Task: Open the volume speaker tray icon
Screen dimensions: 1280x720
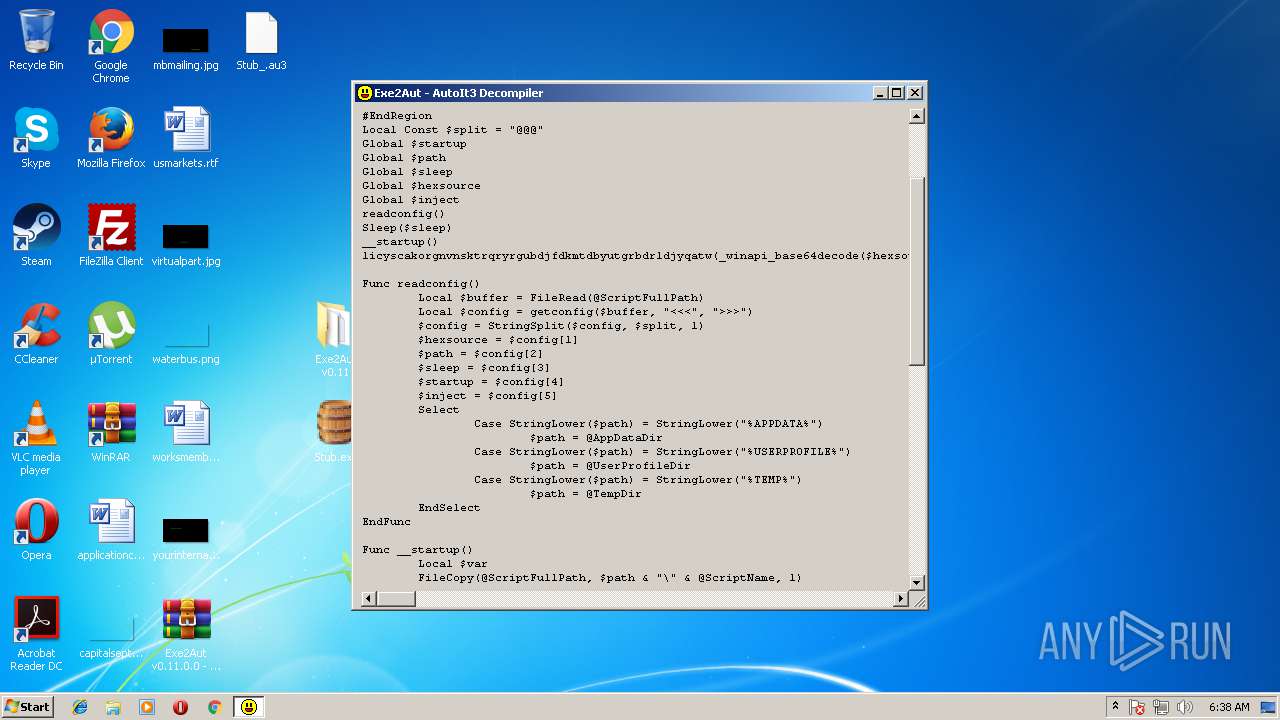Action: point(1185,707)
